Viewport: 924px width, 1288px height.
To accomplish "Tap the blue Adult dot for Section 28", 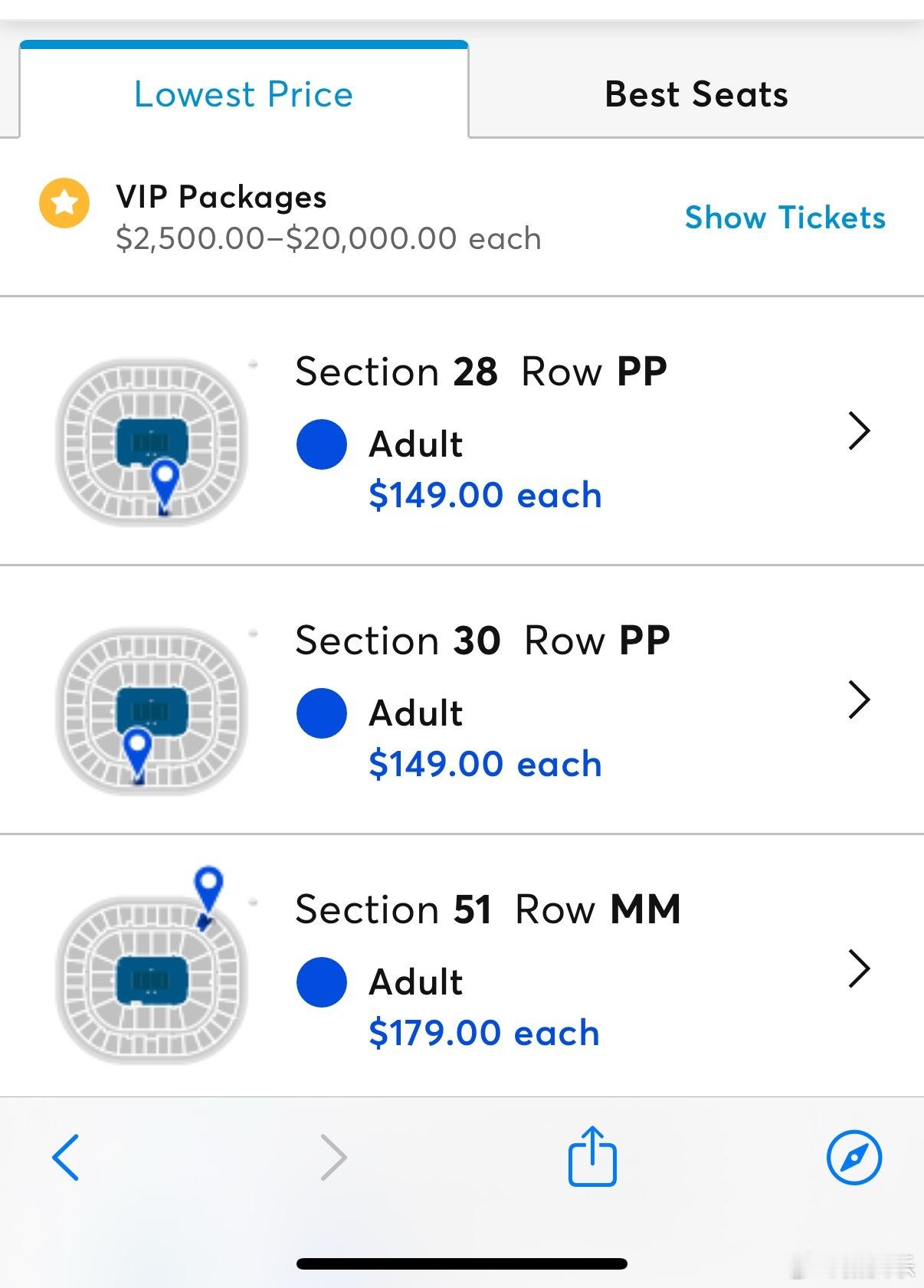I will pos(322,444).
